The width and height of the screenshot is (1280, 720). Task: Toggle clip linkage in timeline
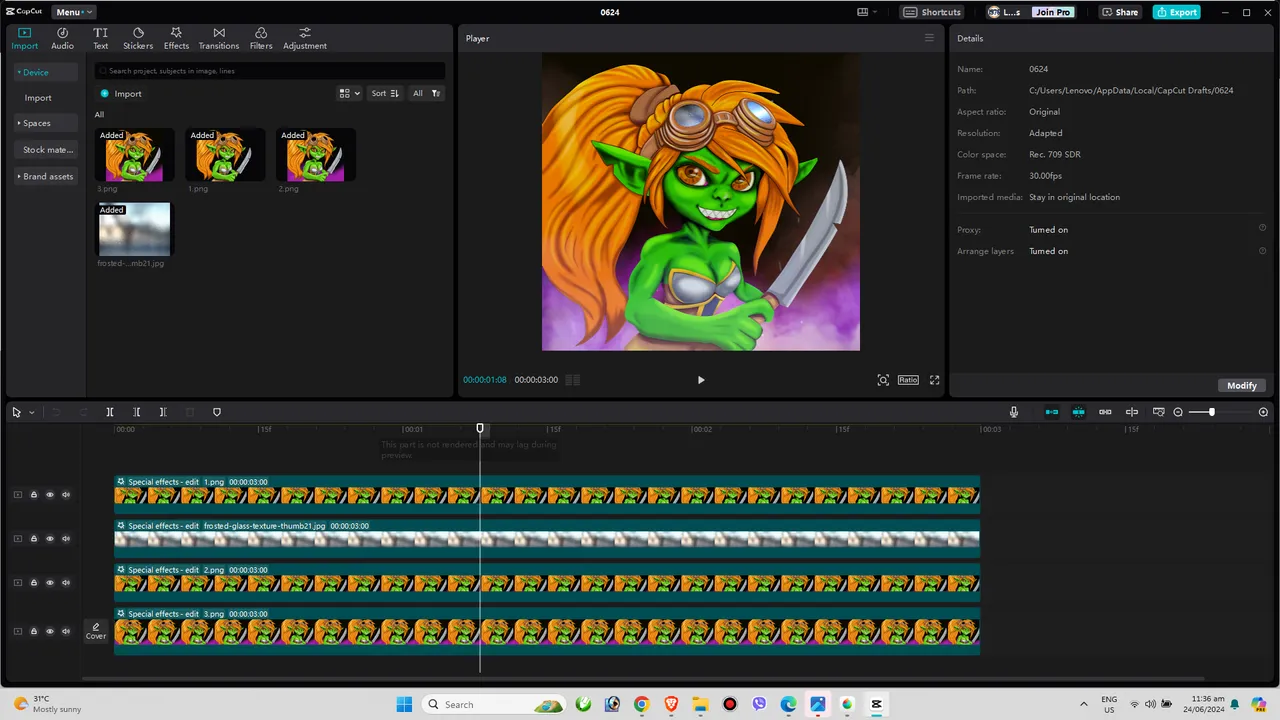tap(1105, 412)
